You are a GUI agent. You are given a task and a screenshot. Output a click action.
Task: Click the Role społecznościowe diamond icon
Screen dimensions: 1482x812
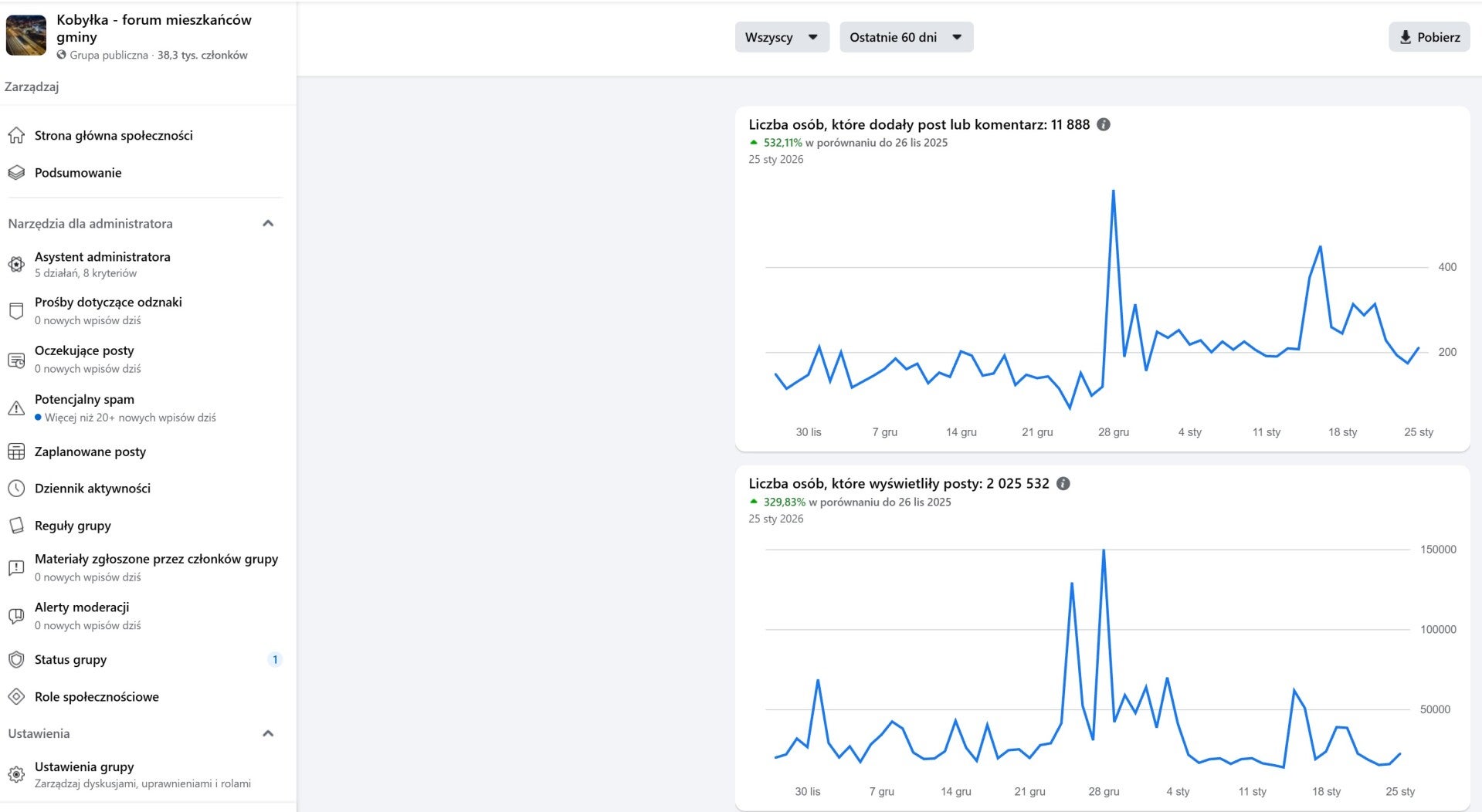click(16, 697)
